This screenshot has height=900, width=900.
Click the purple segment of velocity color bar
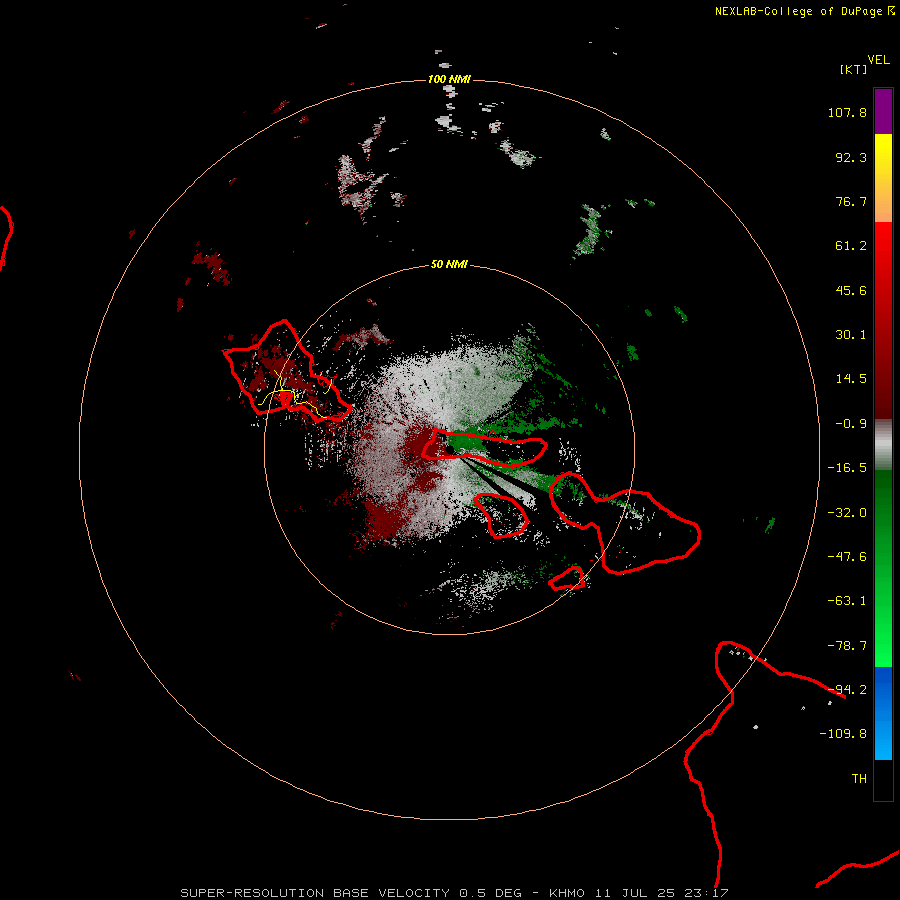[883, 111]
